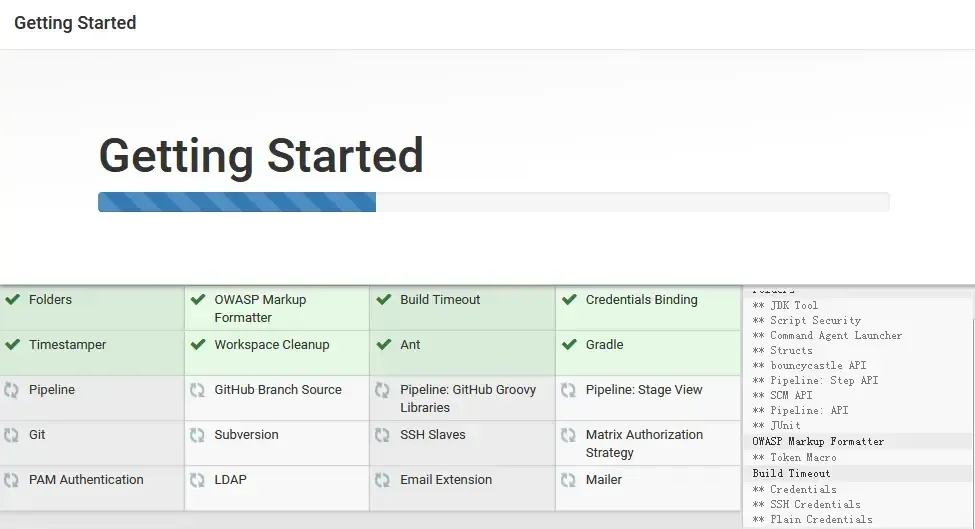Select Matrix Authorization Strategy plugin entry
The height and width of the screenshot is (529, 975).
pyautogui.click(x=643, y=444)
